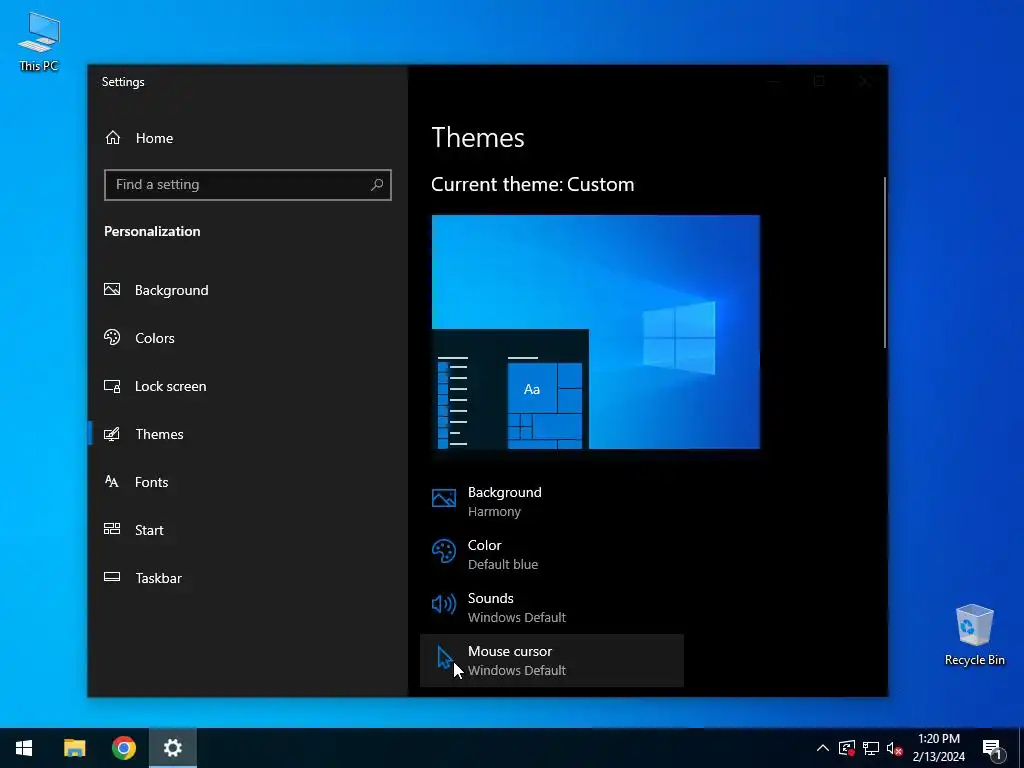The height and width of the screenshot is (768, 1024).
Task: Open the network tray icon
Action: 871,748
